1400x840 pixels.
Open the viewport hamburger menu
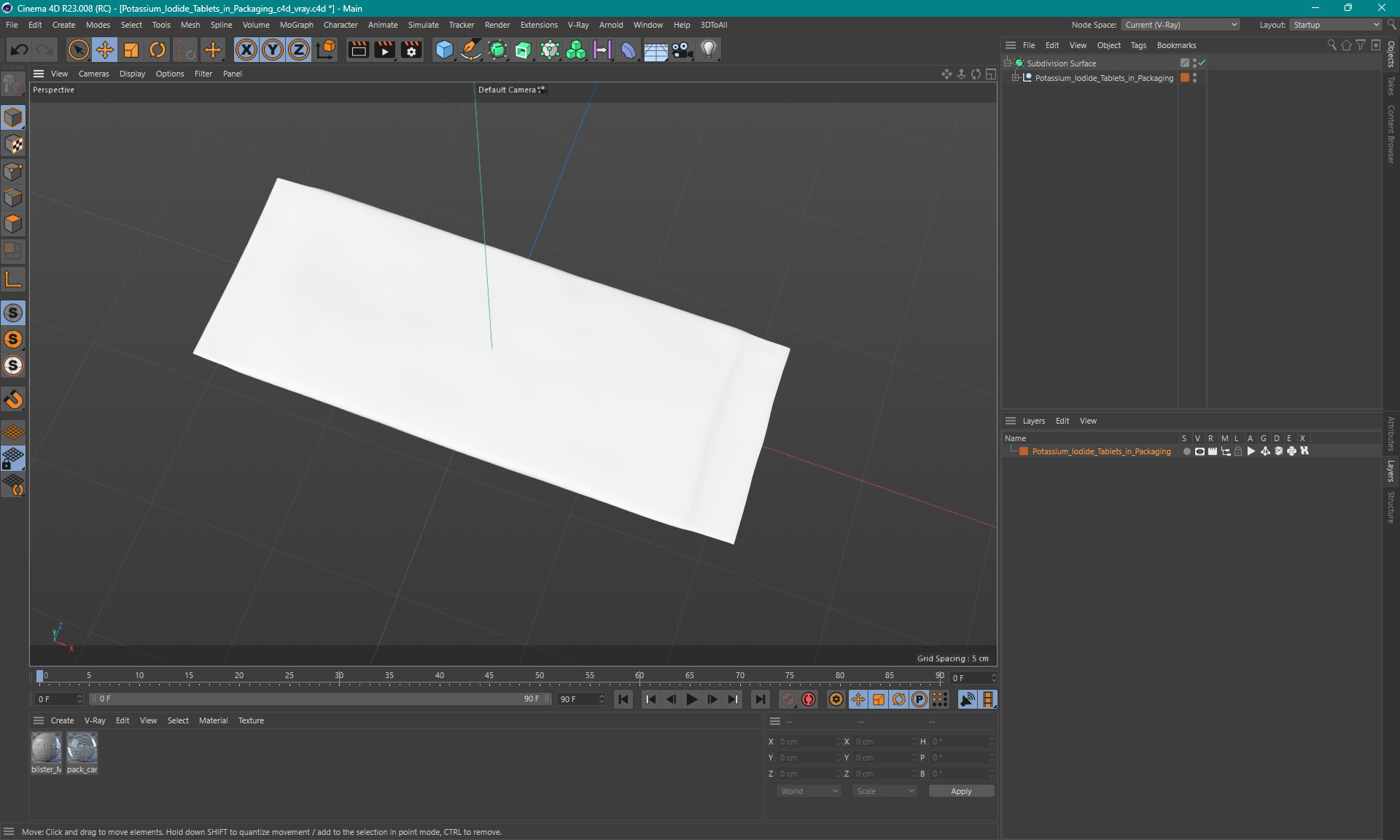(39, 74)
